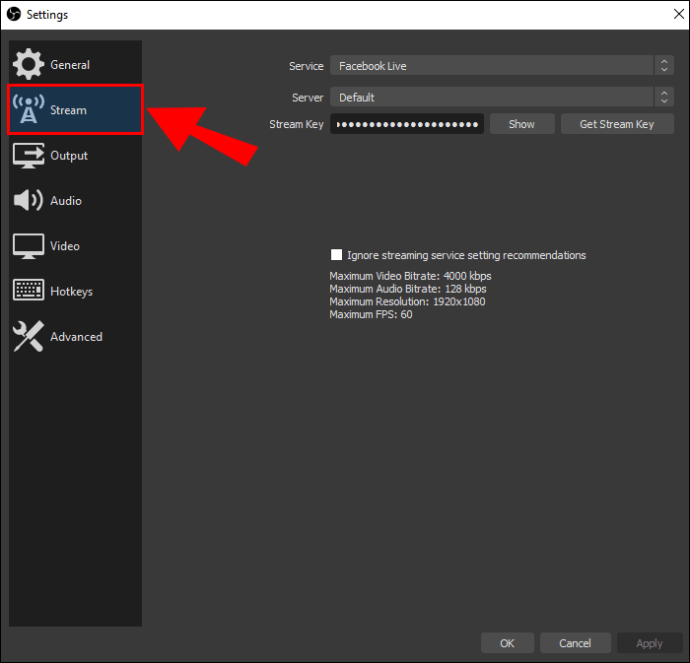The height and width of the screenshot is (663, 690).
Task: Click into the Stream Key field
Action: point(407,124)
